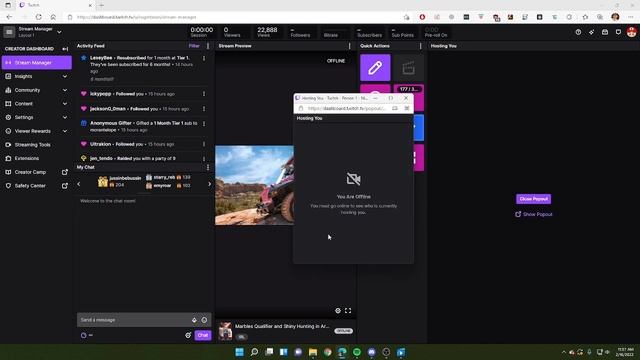Click the popout window address bar
This screenshot has width=640, height=360.
coord(346,109)
